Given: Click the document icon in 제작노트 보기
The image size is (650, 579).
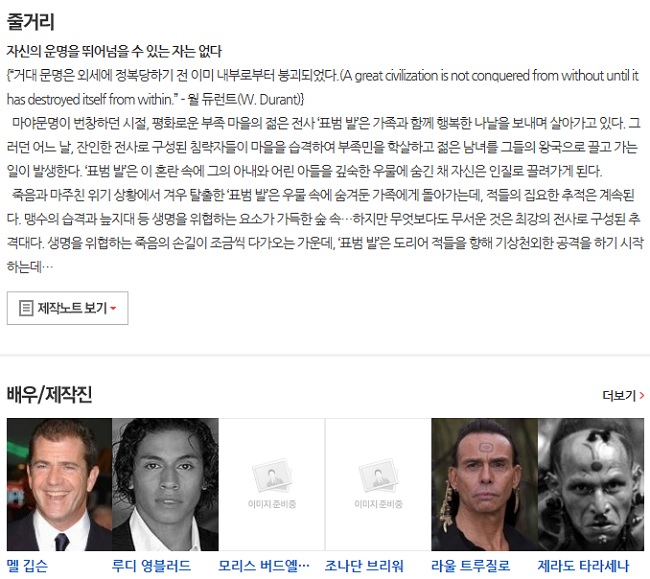Looking at the screenshot, I should tap(26, 308).
